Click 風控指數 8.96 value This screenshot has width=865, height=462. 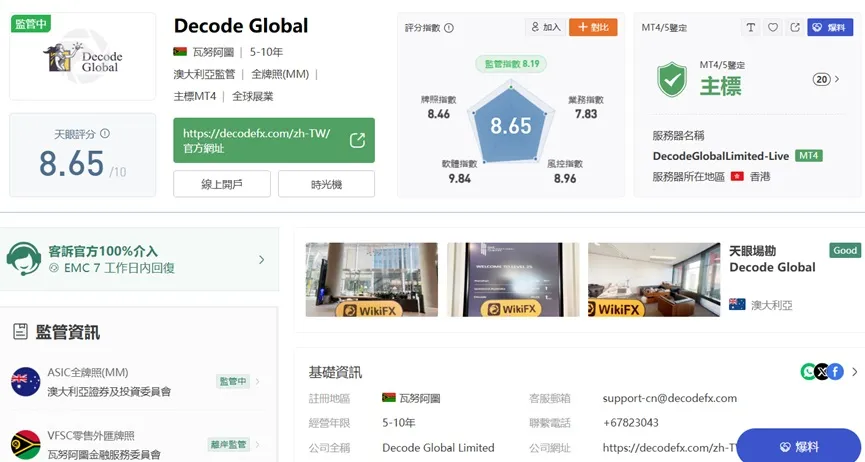[565, 178]
